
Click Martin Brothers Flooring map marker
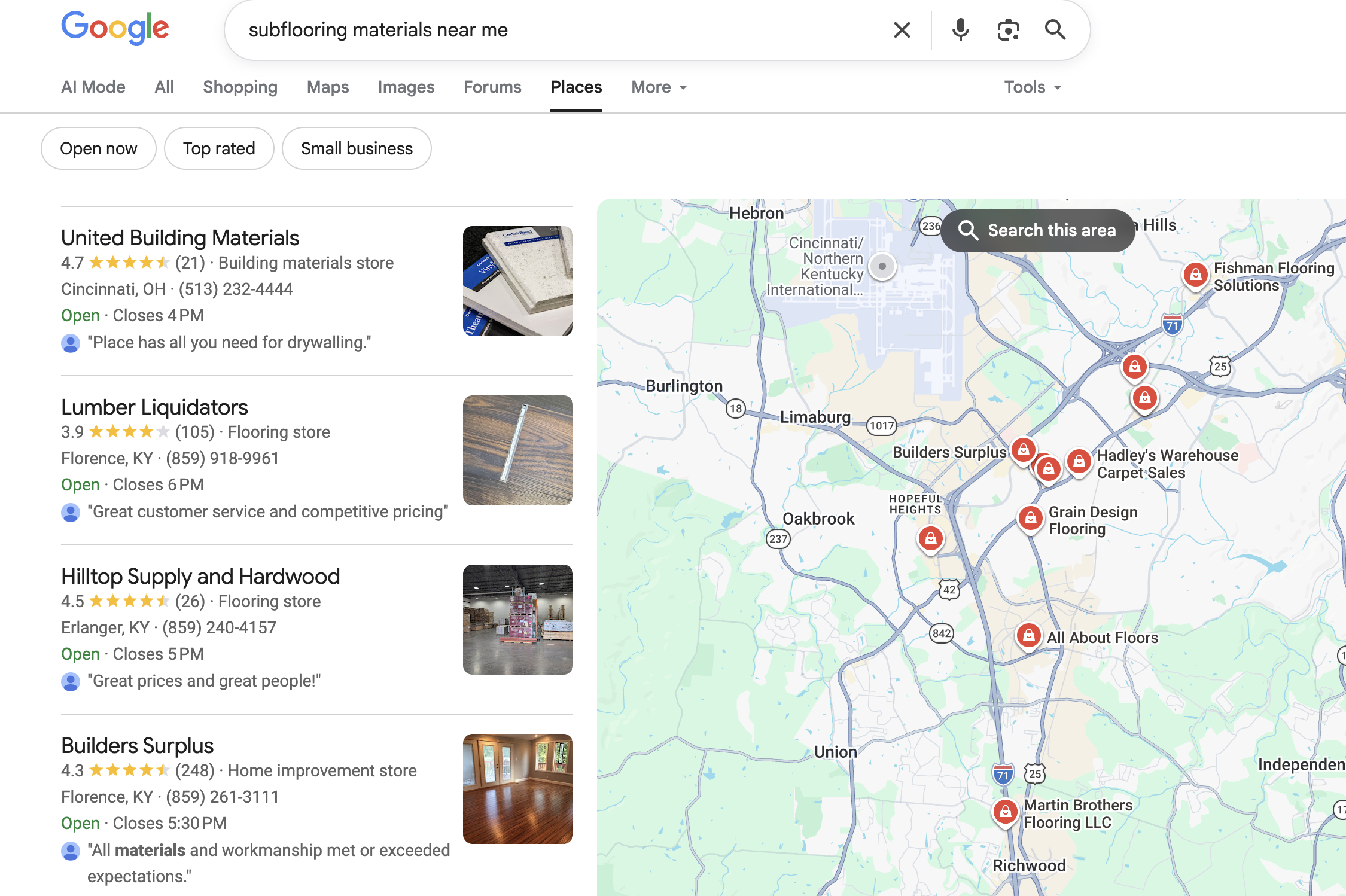[1005, 812]
